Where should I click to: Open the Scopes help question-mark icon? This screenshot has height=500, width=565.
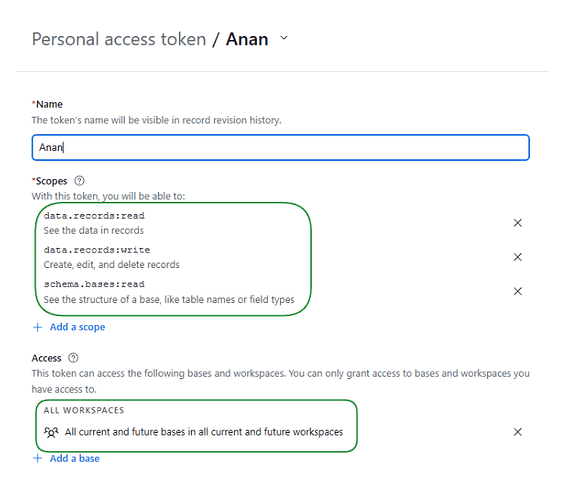pyautogui.click(x=79, y=180)
